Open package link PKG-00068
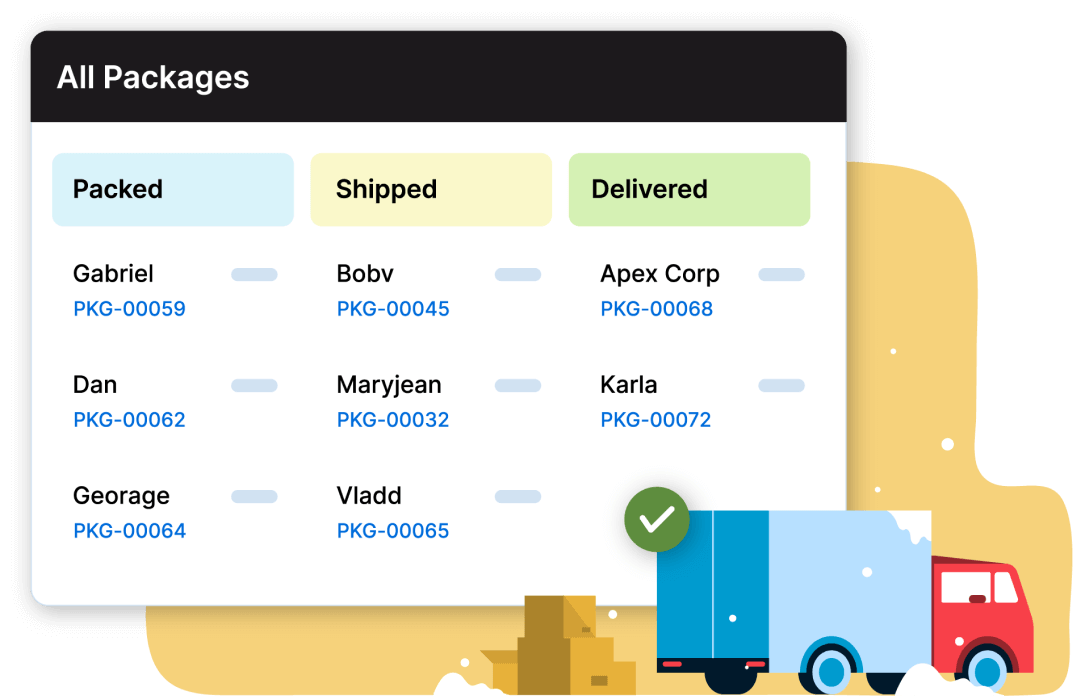1073x696 pixels. [656, 309]
